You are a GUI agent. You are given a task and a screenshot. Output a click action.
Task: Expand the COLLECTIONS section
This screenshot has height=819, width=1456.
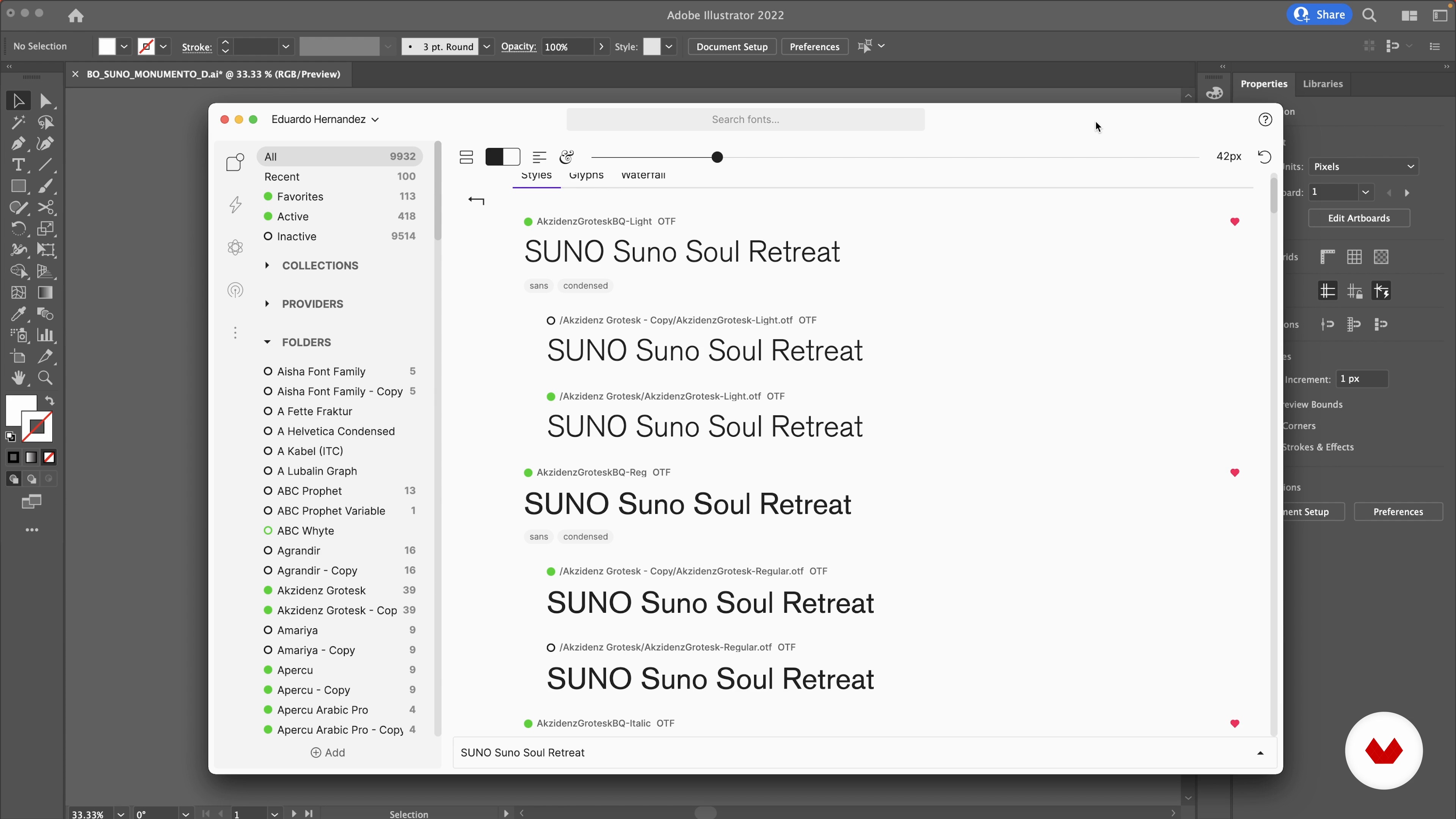tap(267, 265)
